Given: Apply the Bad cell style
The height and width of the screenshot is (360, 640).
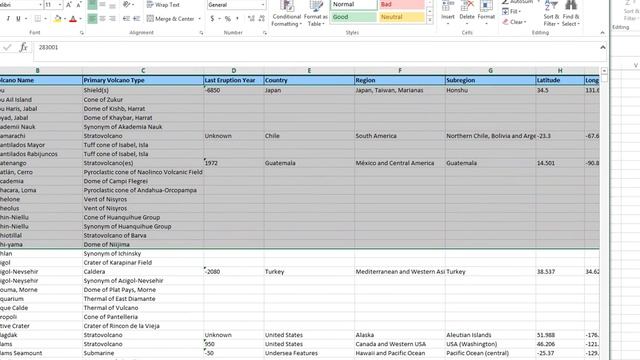Looking at the screenshot, I should [x=402, y=4].
